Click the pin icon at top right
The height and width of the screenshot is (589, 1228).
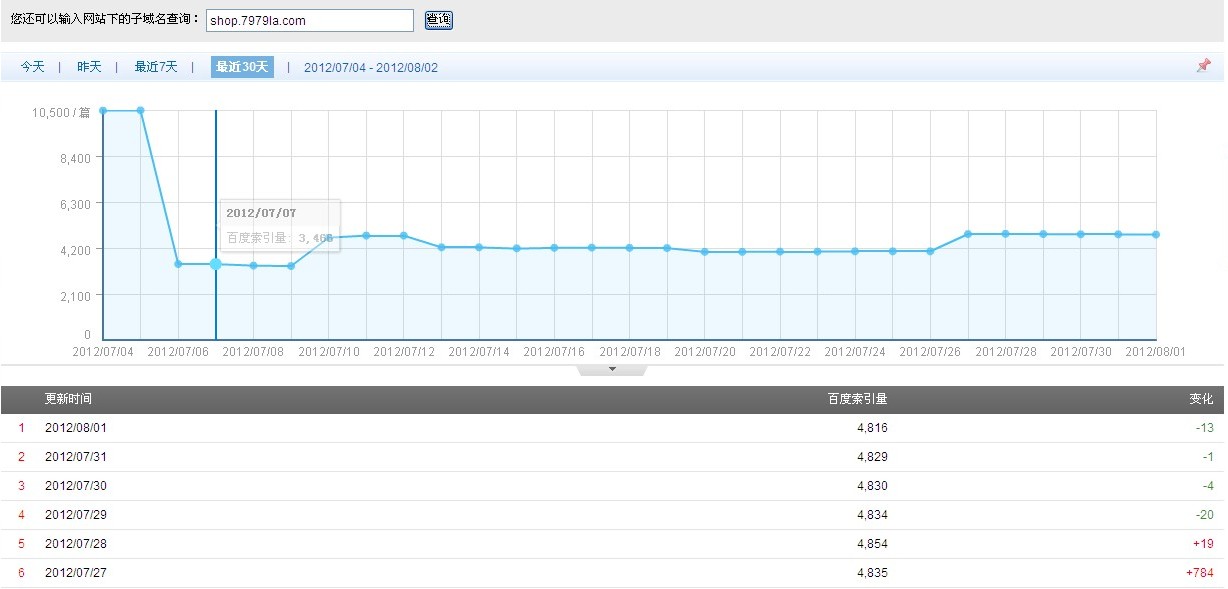click(x=1203, y=66)
